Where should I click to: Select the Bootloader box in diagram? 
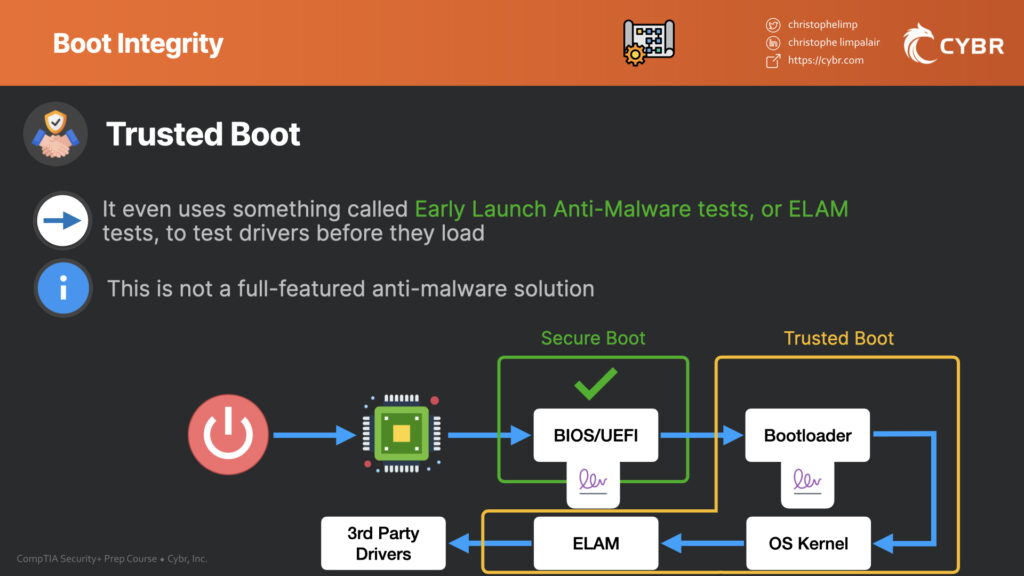[807, 435]
